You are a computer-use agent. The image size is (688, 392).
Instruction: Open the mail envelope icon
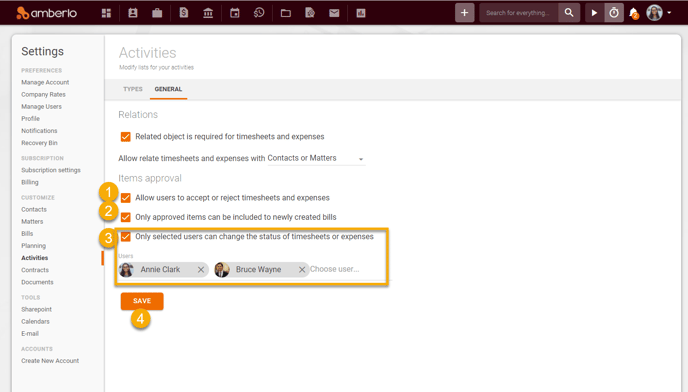point(334,13)
